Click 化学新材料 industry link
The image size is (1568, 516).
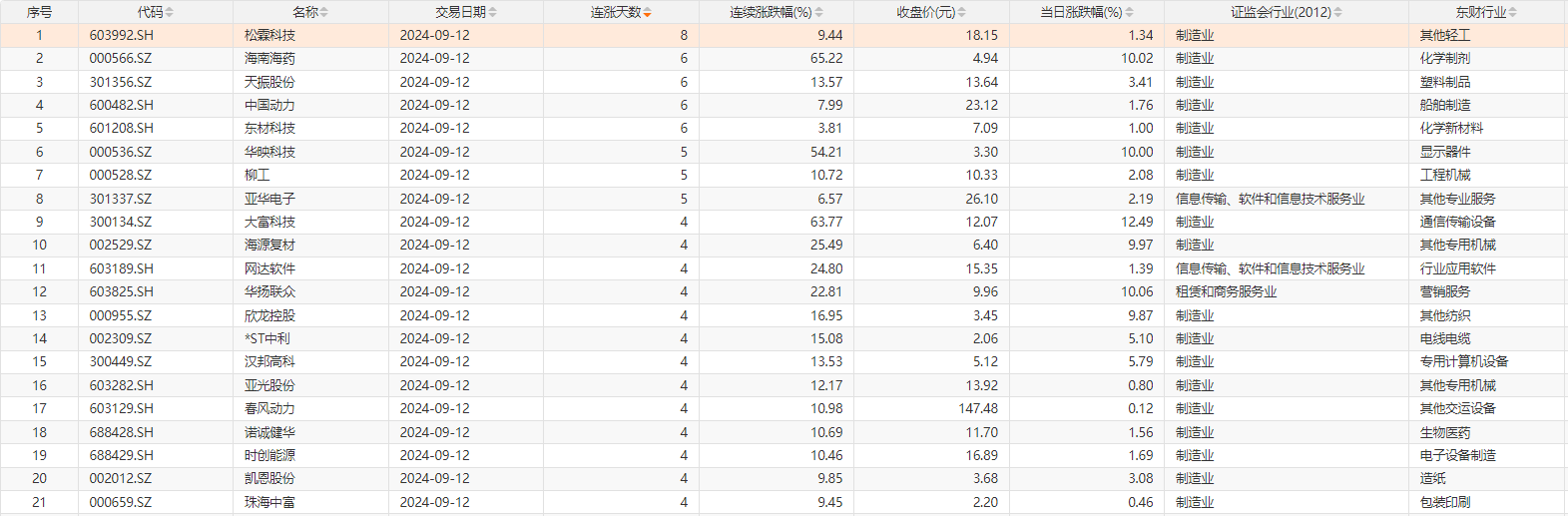click(1451, 128)
